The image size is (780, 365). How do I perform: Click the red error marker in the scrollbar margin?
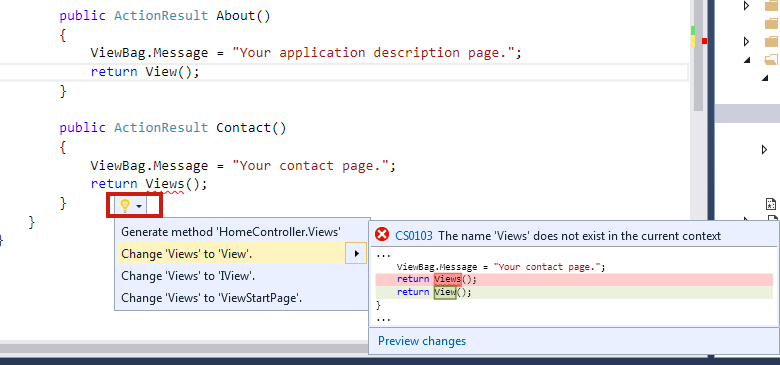click(704, 41)
